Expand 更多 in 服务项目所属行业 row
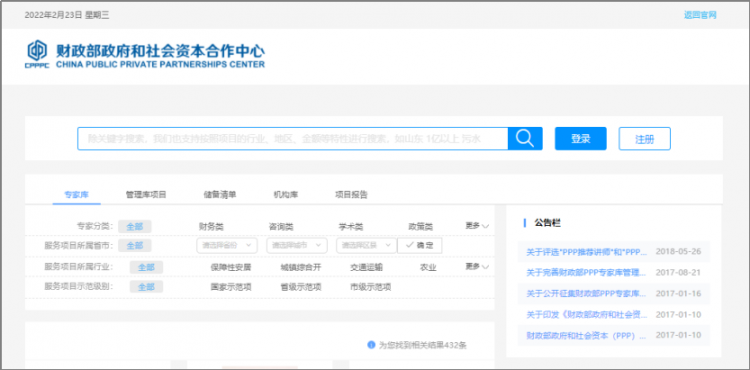The image size is (750, 370). tap(477, 266)
